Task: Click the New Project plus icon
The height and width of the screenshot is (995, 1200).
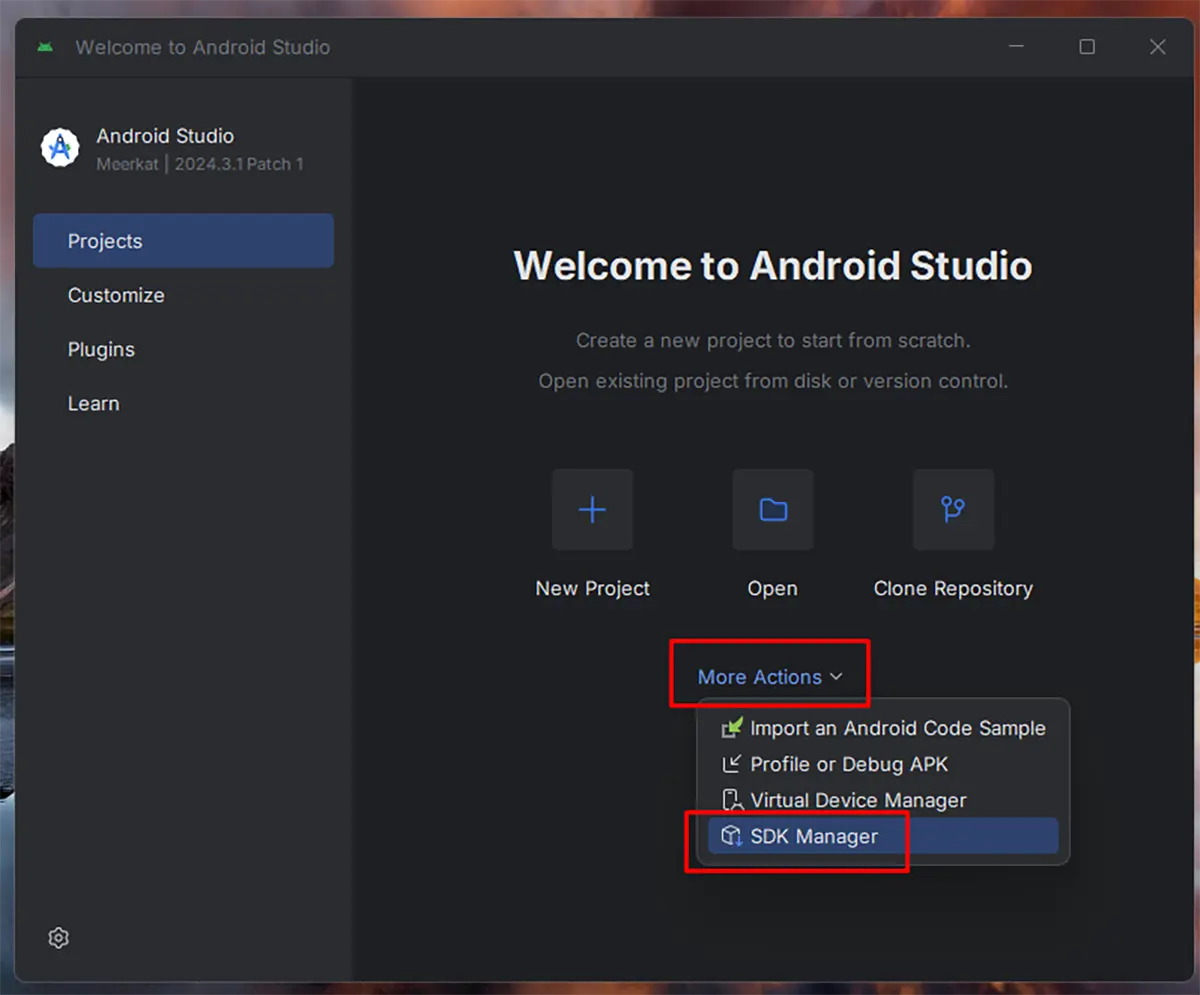Action: coord(592,510)
